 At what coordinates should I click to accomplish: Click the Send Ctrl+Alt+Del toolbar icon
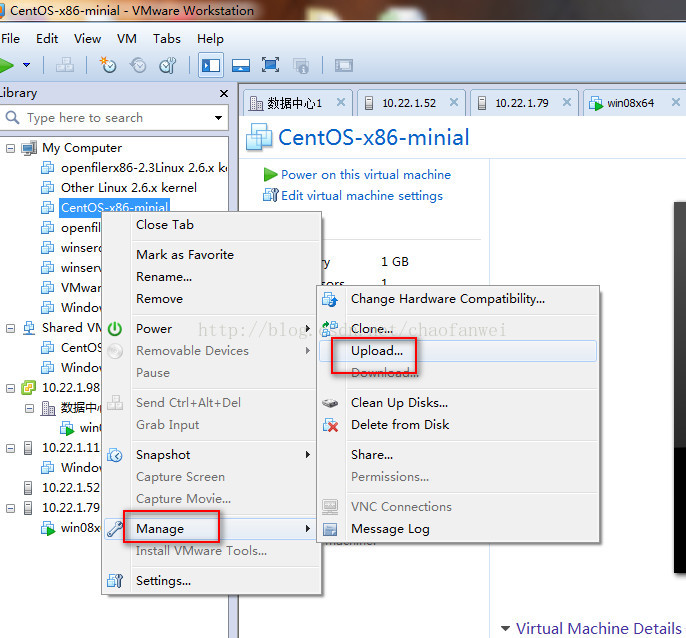click(65, 66)
